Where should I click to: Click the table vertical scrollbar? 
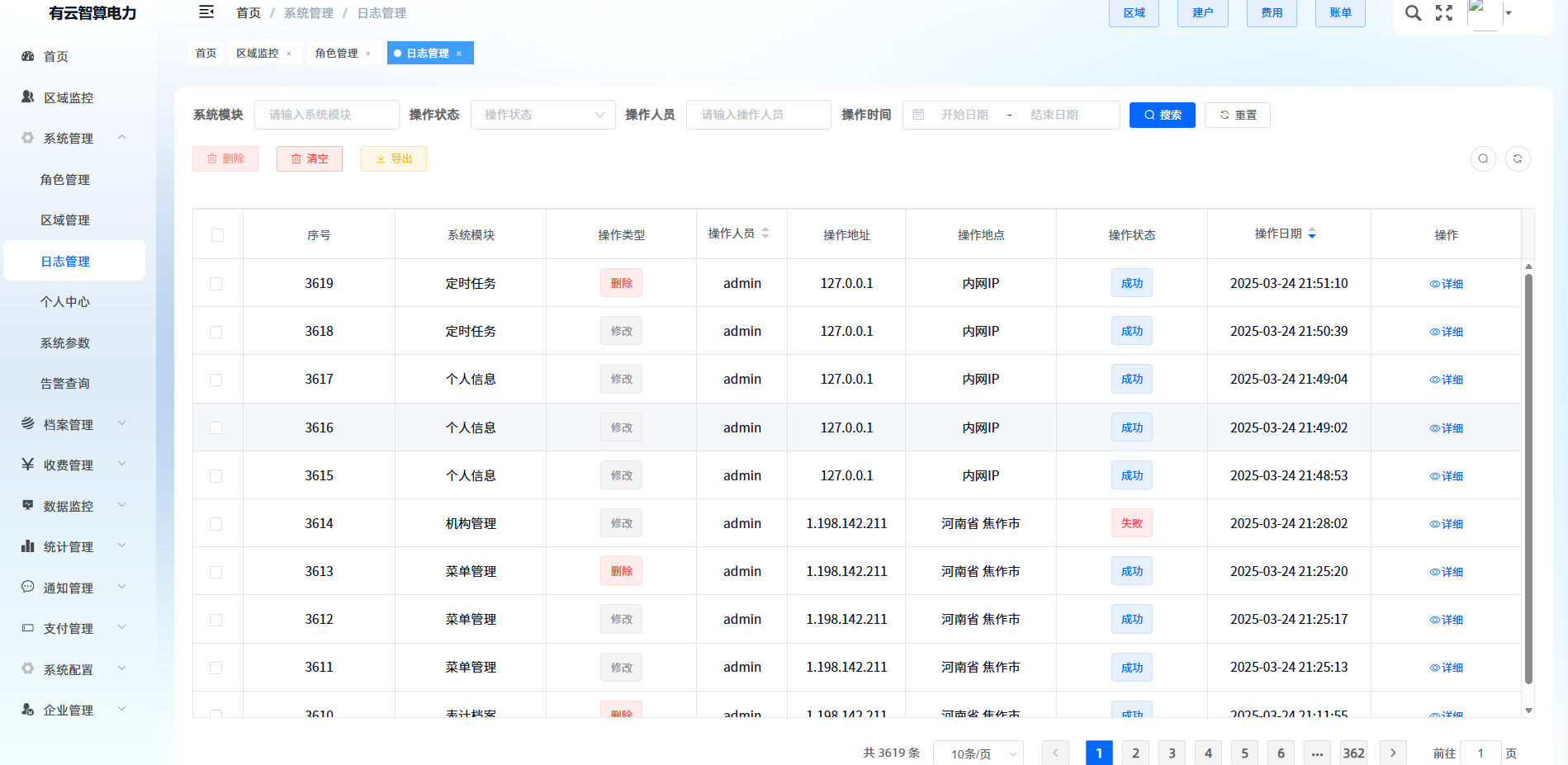point(1528,479)
